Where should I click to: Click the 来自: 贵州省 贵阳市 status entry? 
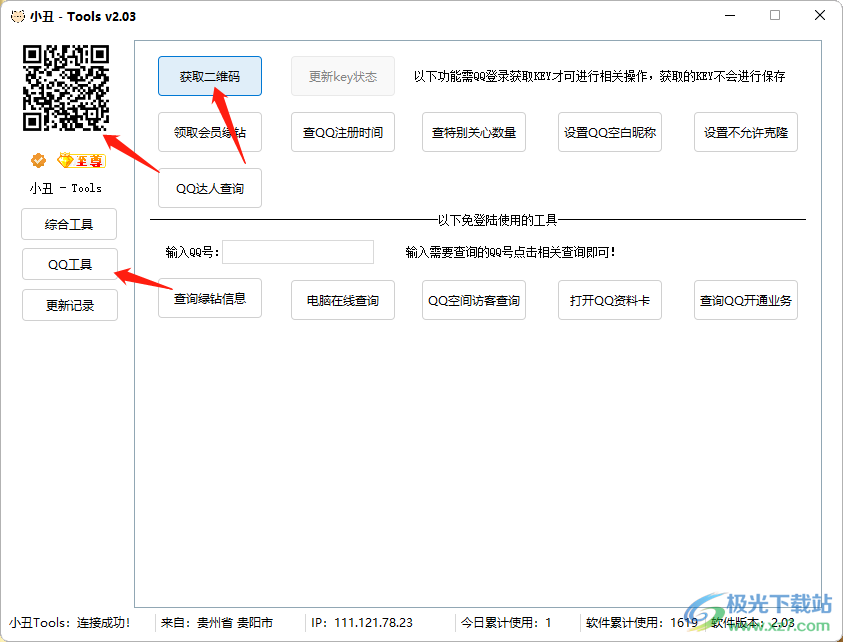point(217,623)
